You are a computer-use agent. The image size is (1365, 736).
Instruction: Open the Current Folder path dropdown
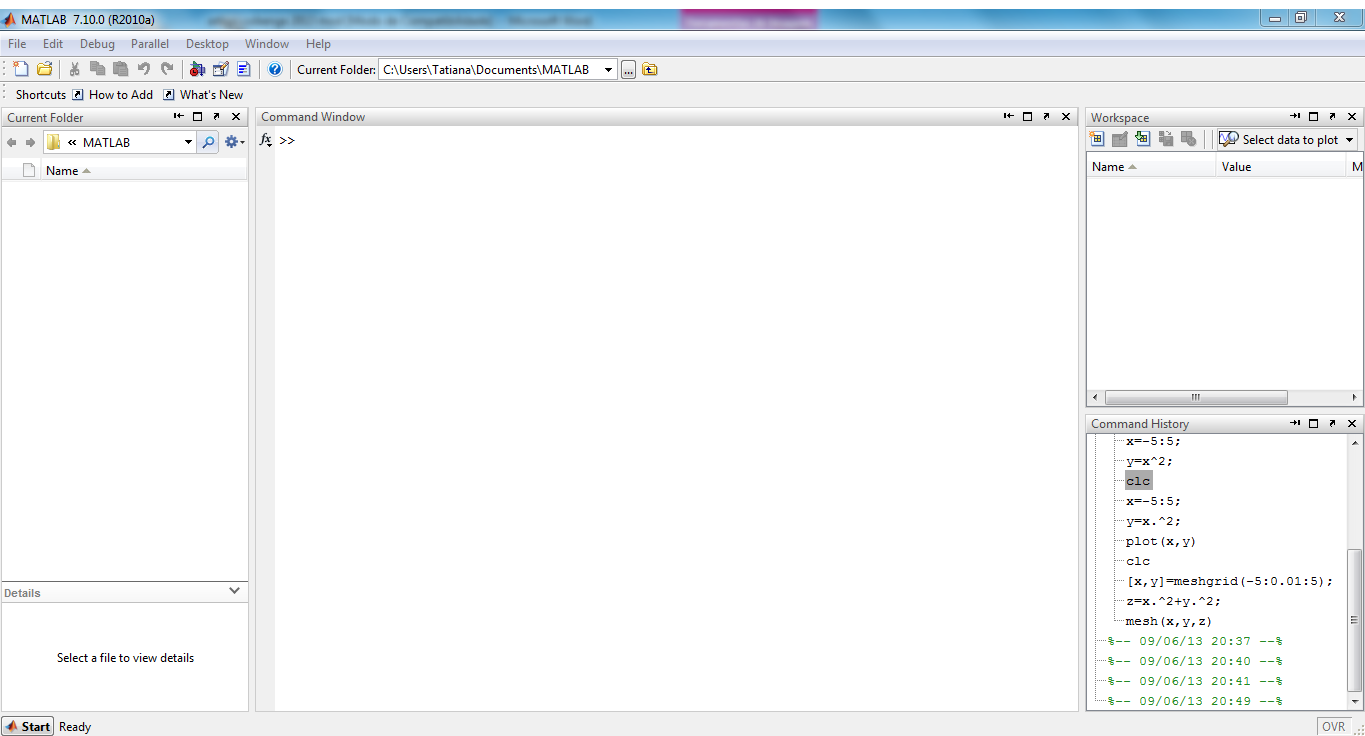point(609,70)
